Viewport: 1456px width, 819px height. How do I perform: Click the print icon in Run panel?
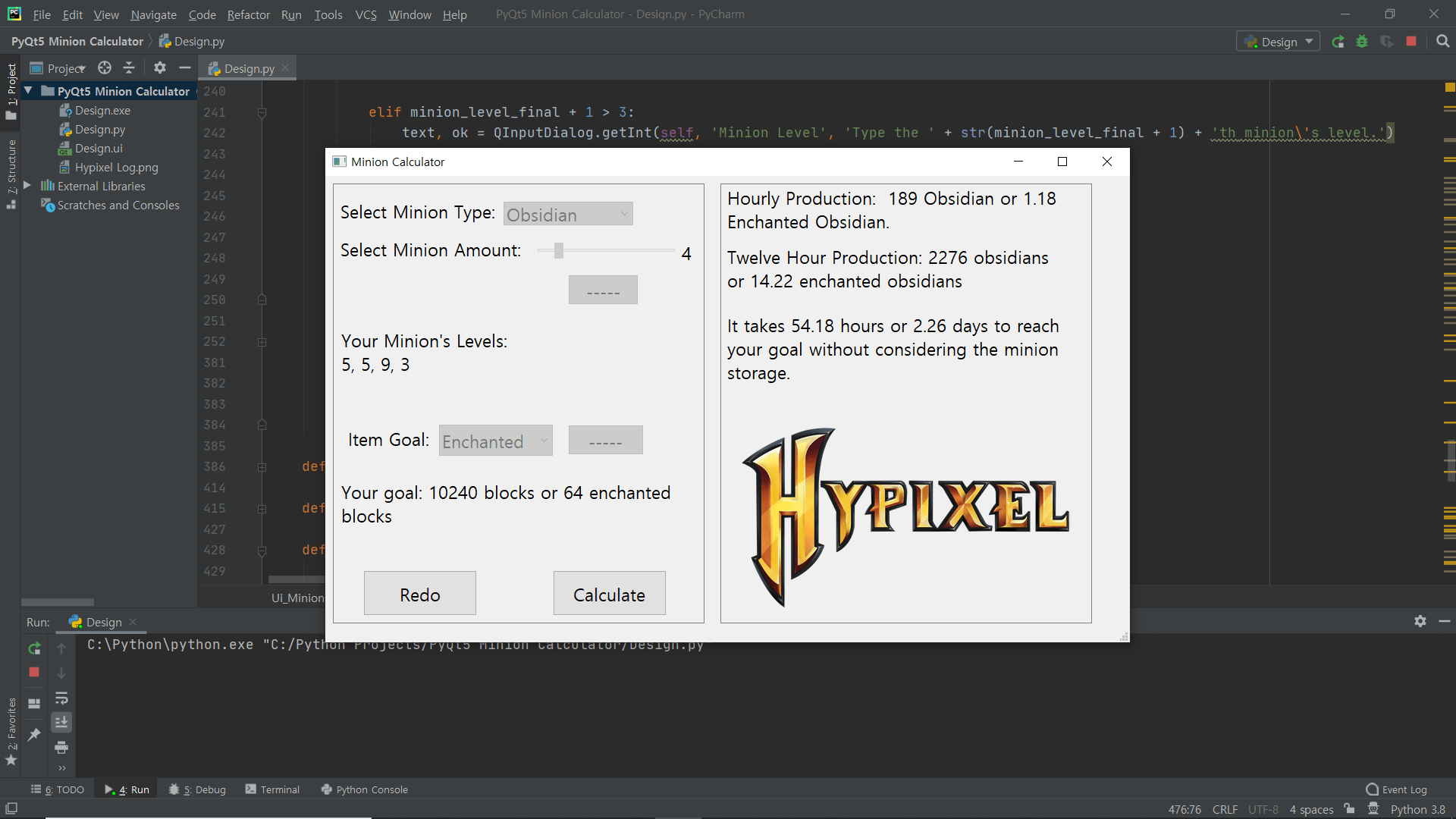[x=61, y=748]
